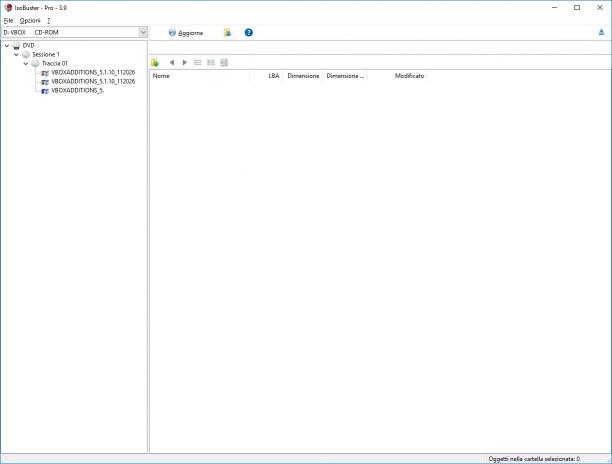This screenshot has width=612, height=464.
Task: Navigate forward with the right arrow
Action: (x=185, y=62)
